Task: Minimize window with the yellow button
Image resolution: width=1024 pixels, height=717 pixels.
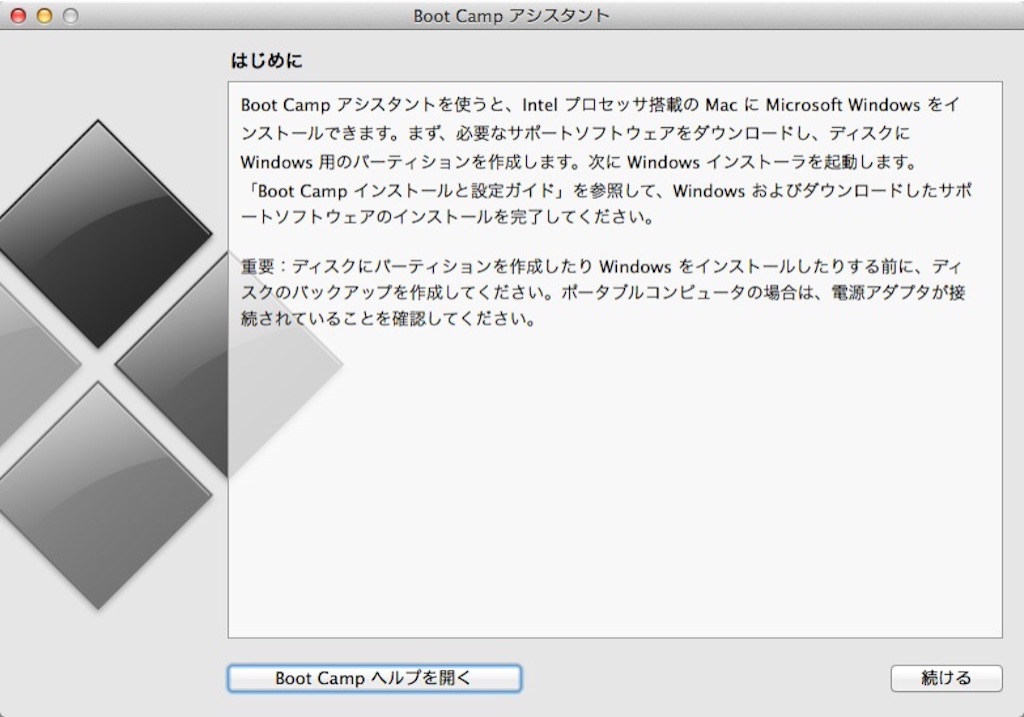Action: click(44, 16)
